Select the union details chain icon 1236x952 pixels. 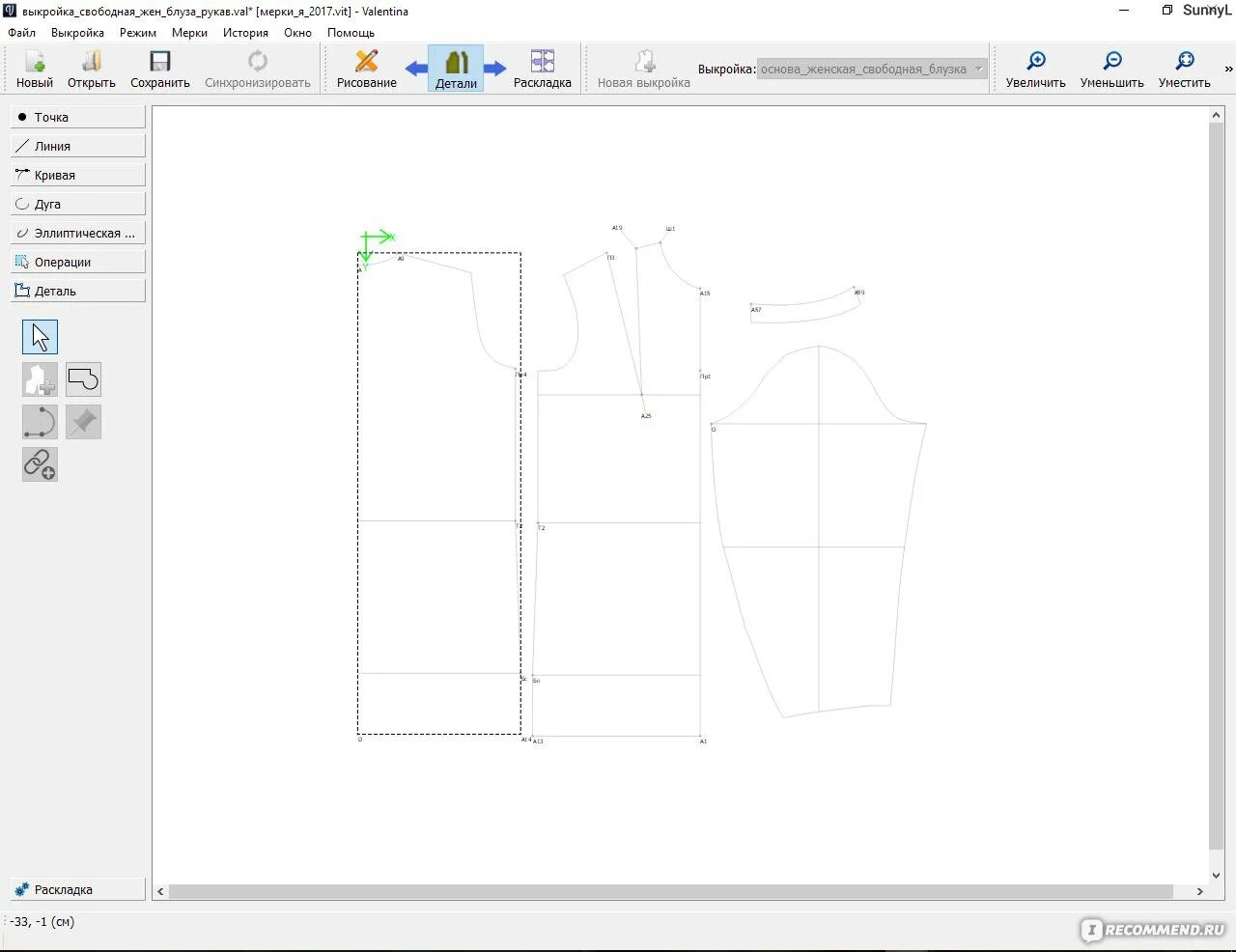coord(40,464)
